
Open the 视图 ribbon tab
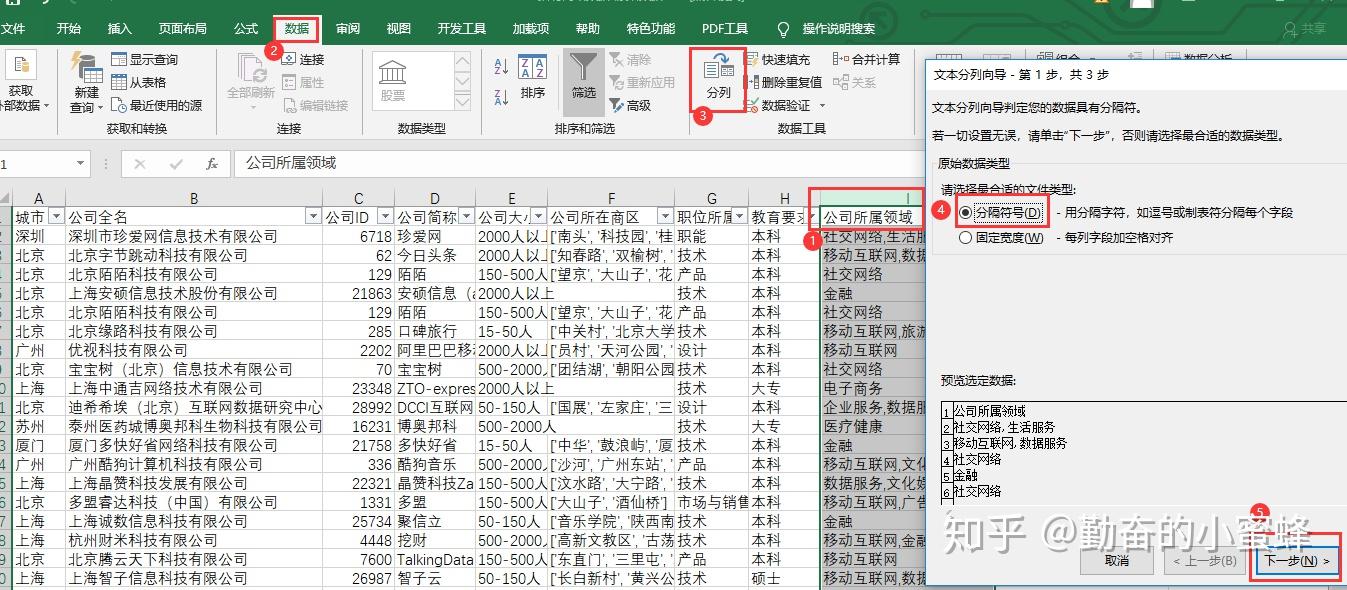click(399, 29)
